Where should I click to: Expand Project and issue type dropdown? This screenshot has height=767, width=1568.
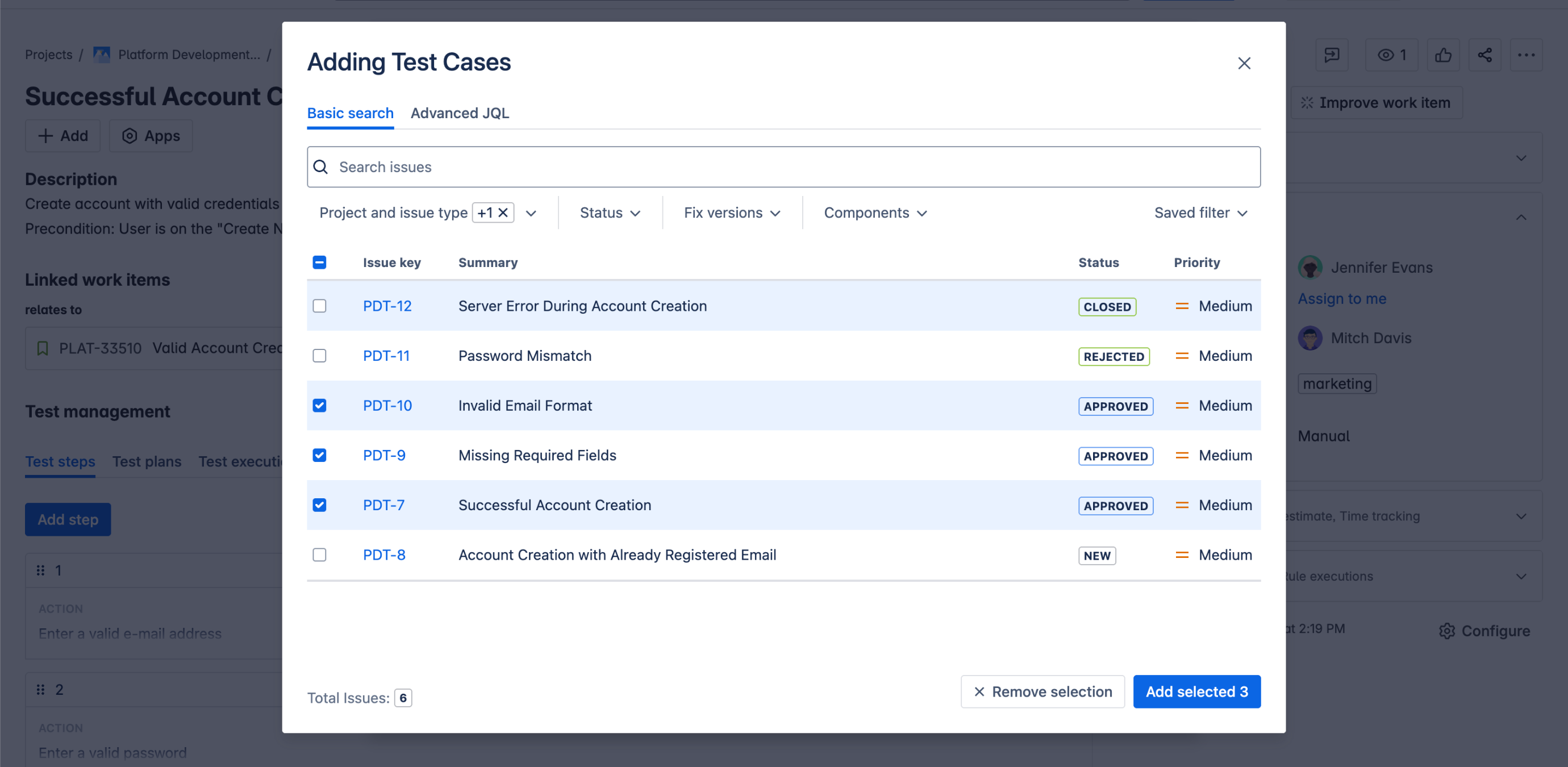[530, 213]
